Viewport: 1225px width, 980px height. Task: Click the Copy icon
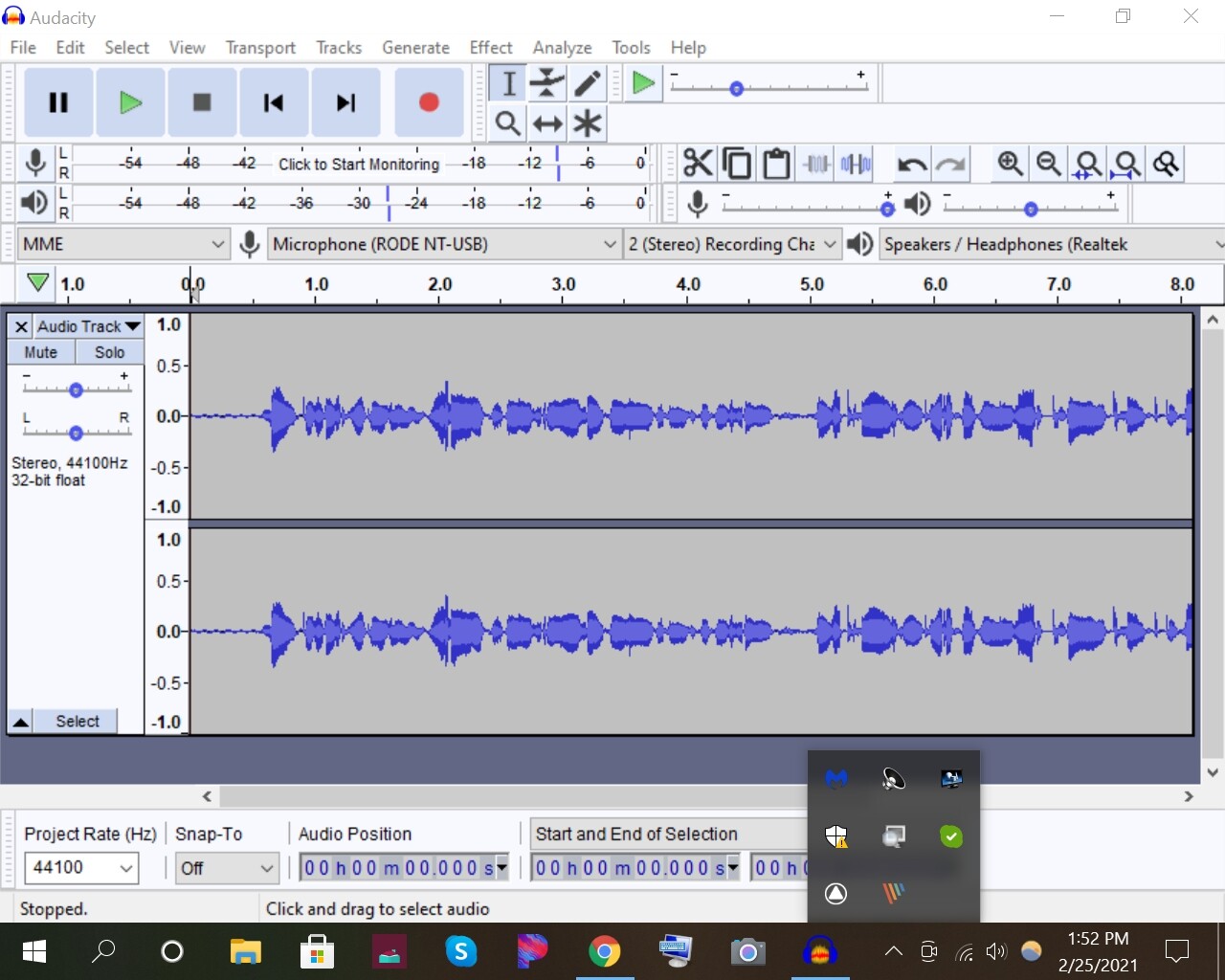[737, 164]
